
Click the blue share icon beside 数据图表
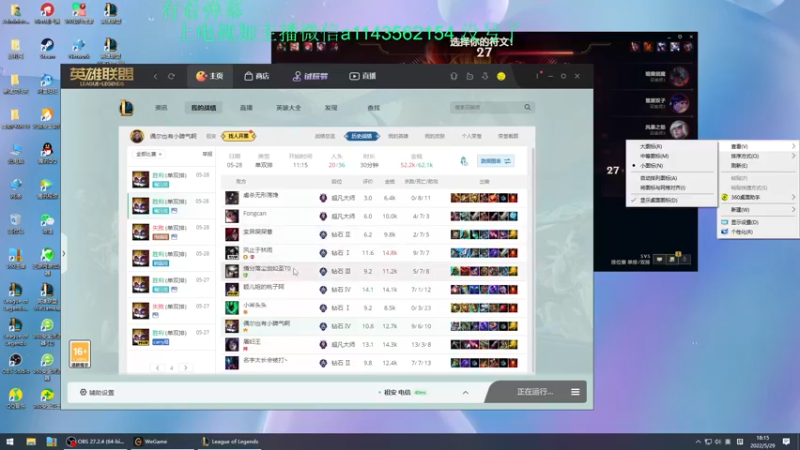464,161
